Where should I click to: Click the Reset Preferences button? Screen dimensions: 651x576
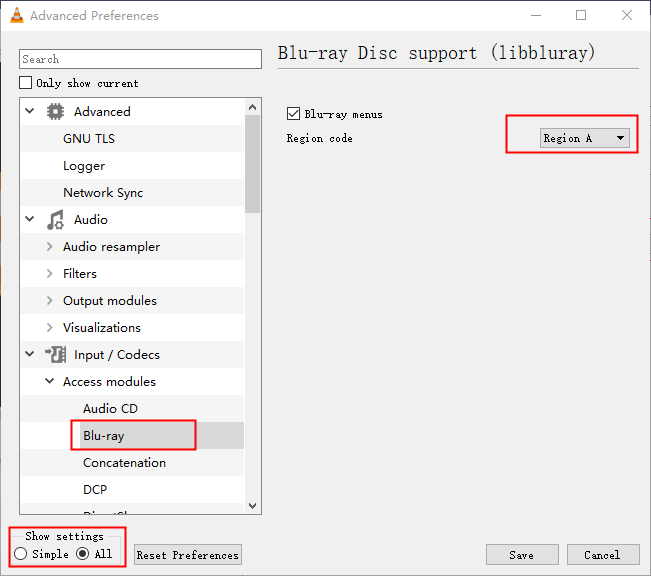(188, 555)
